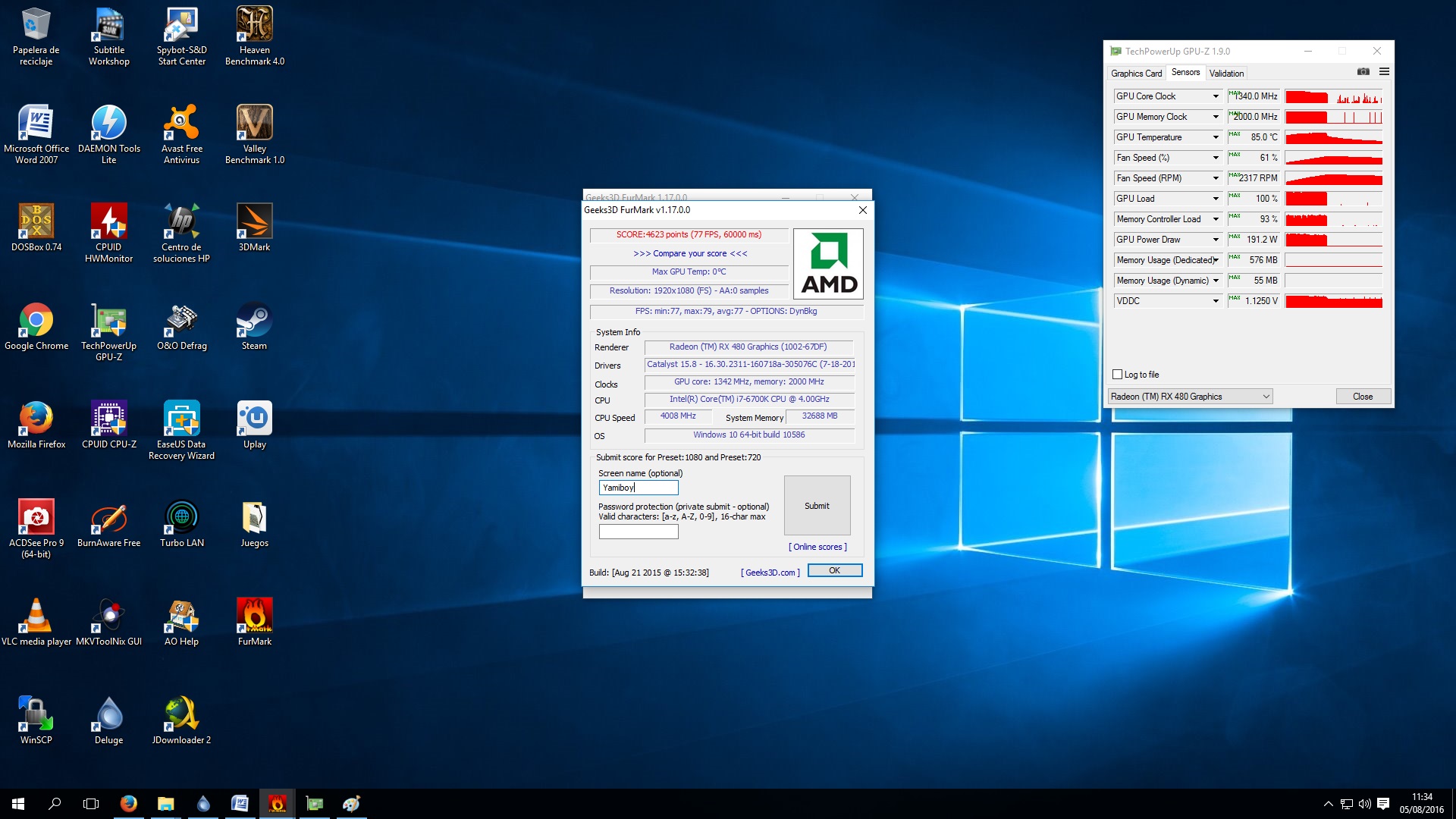1456x819 pixels.
Task: Launch Steam desktop shortcut
Action: pos(254,326)
